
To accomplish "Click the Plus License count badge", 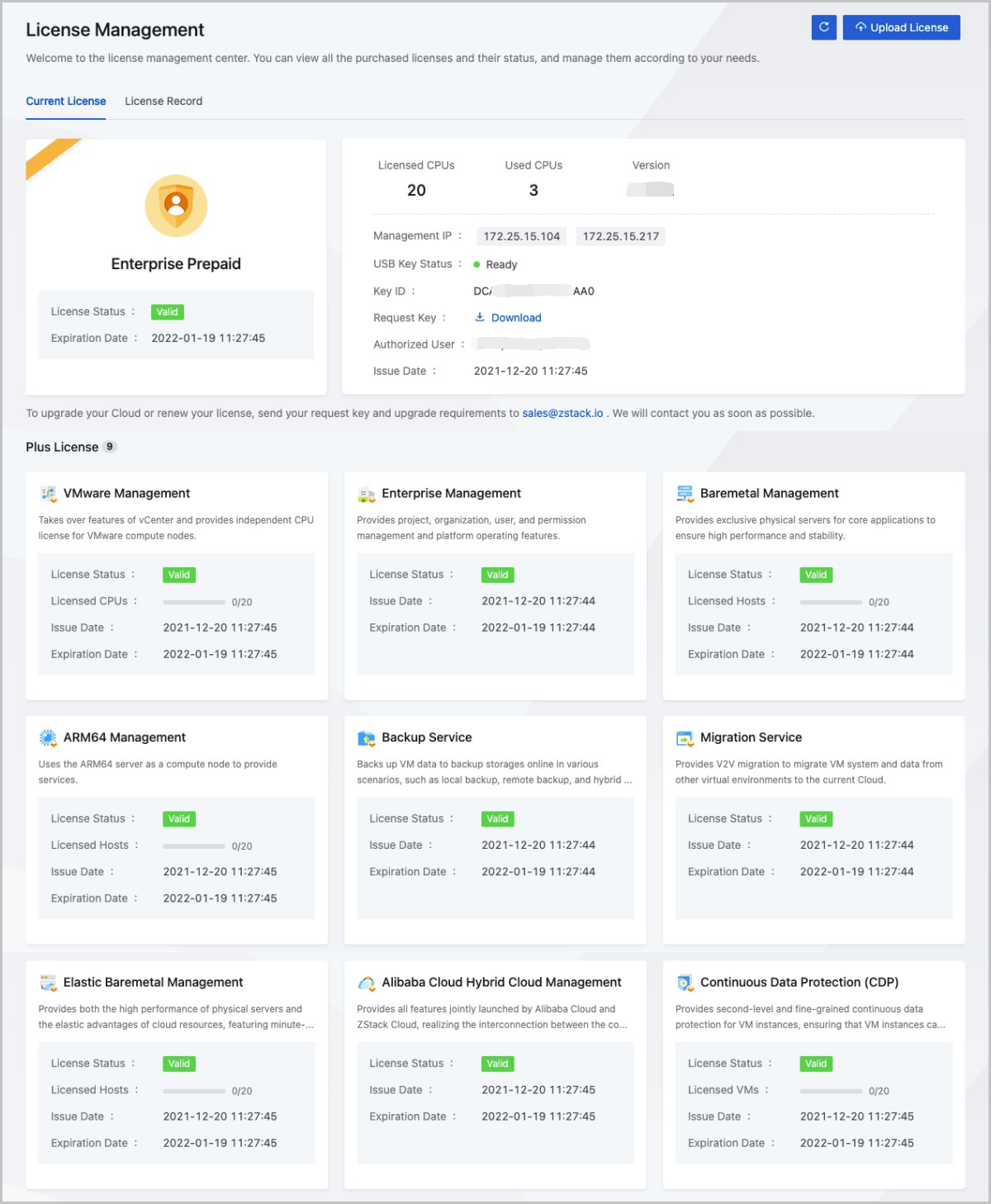I will (109, 447).
